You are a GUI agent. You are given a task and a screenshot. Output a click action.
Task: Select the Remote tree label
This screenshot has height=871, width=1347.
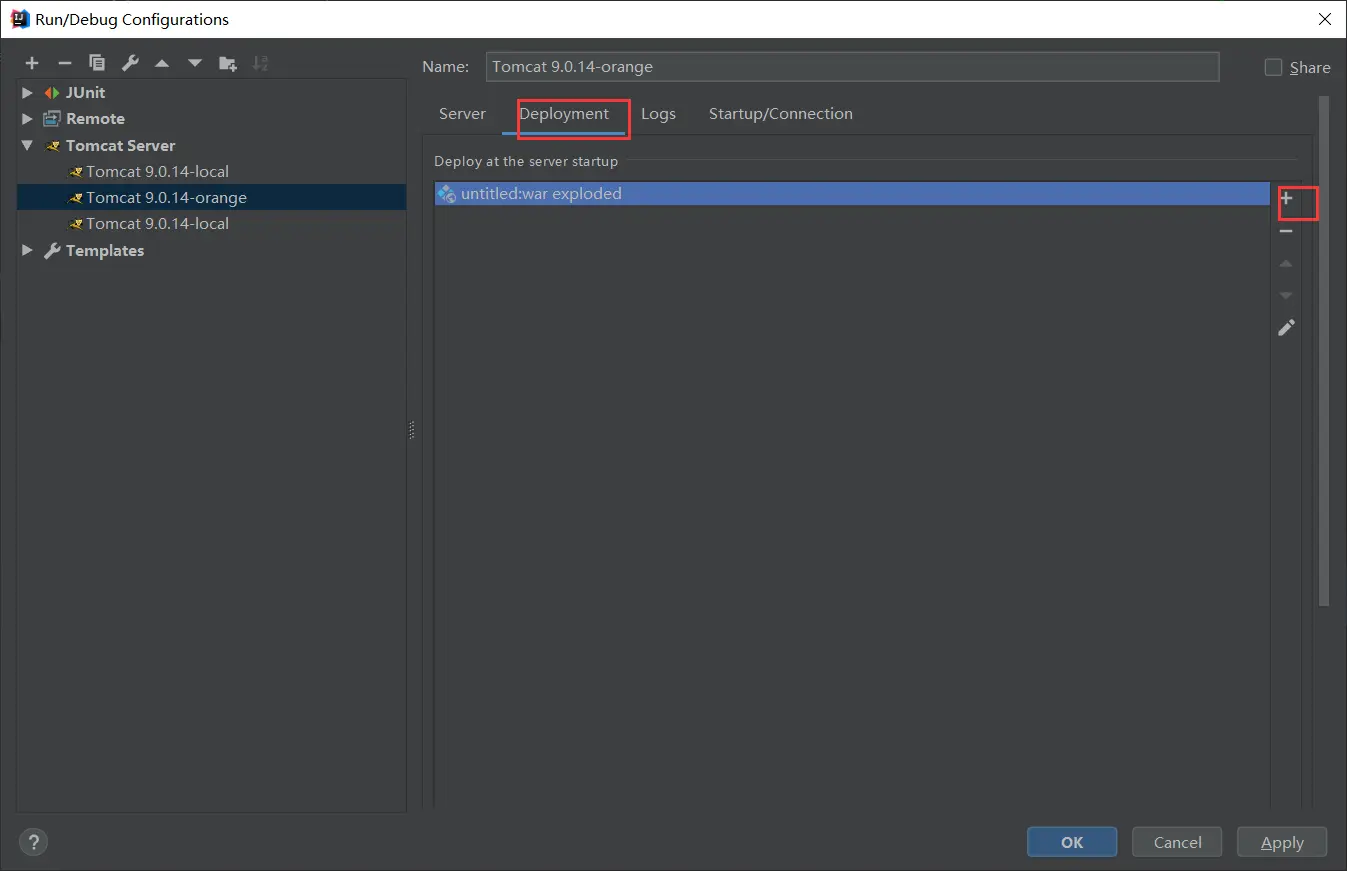(95, 118)
